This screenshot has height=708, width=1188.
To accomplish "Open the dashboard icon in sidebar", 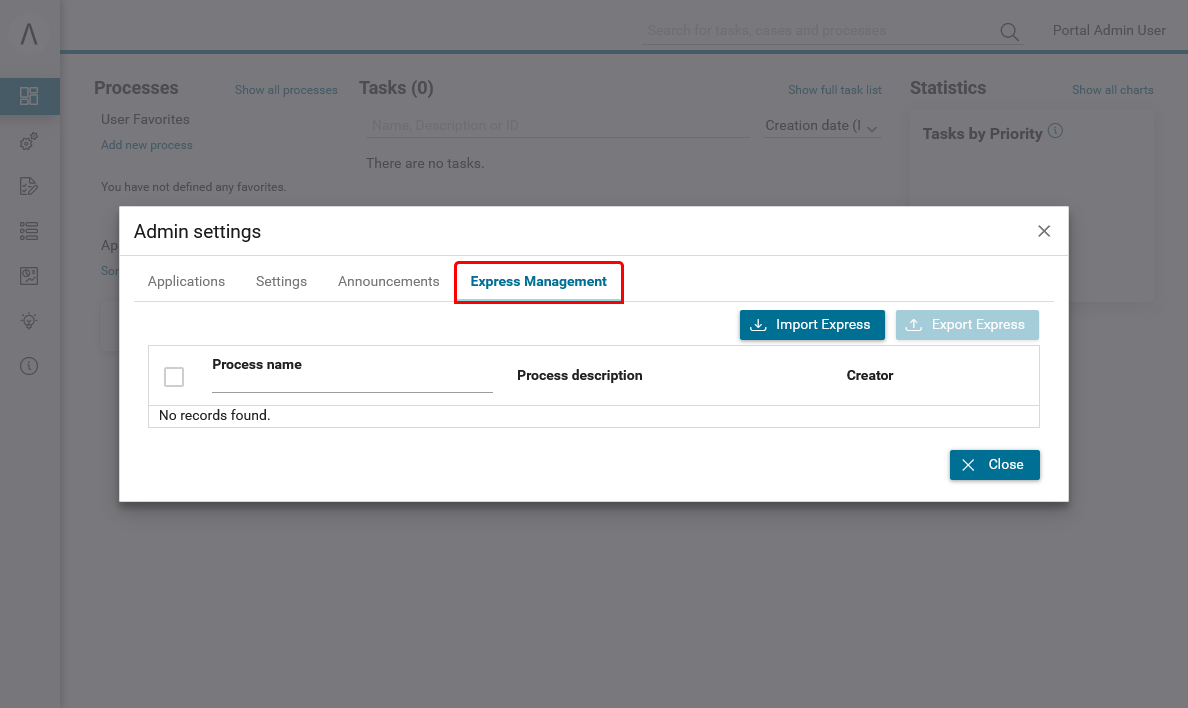I will click(29, 96).
